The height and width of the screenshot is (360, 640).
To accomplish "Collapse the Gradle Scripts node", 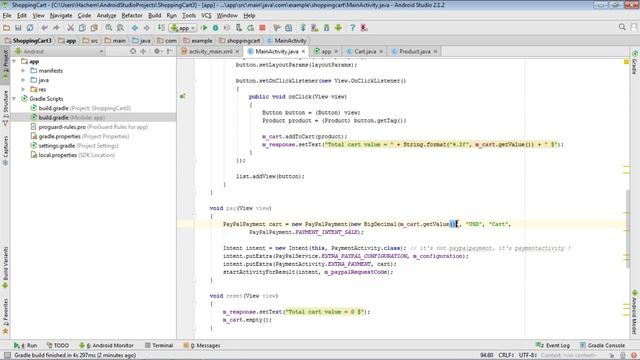I will click(x=14, y=99).
